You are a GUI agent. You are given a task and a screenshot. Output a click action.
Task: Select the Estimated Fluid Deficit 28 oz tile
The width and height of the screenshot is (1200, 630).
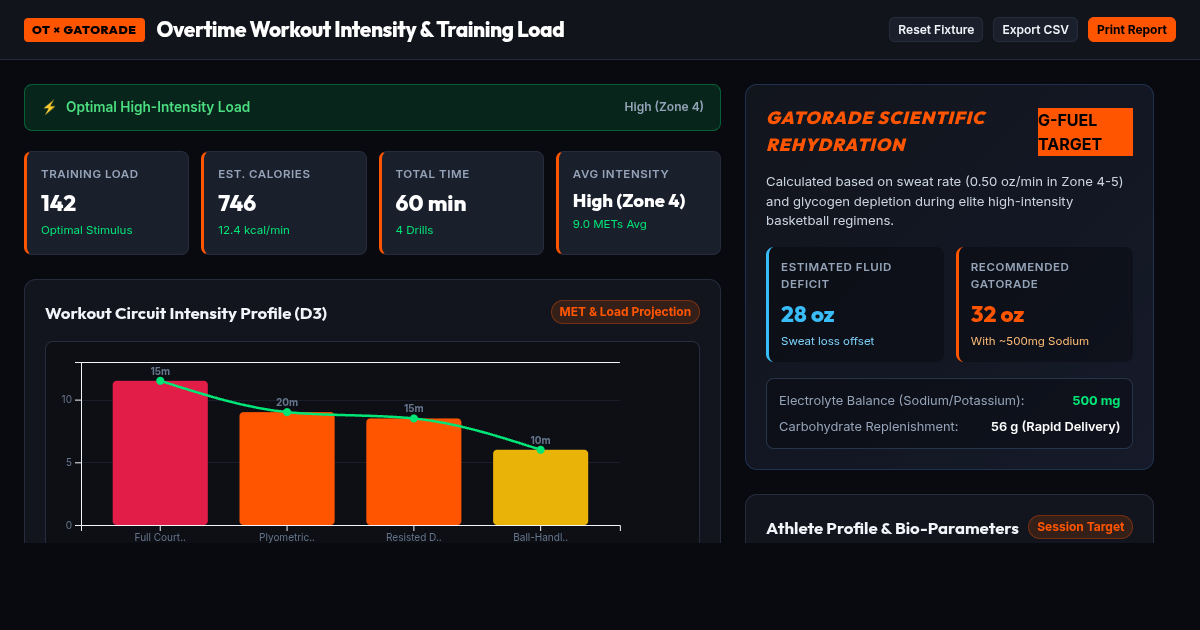855,304
